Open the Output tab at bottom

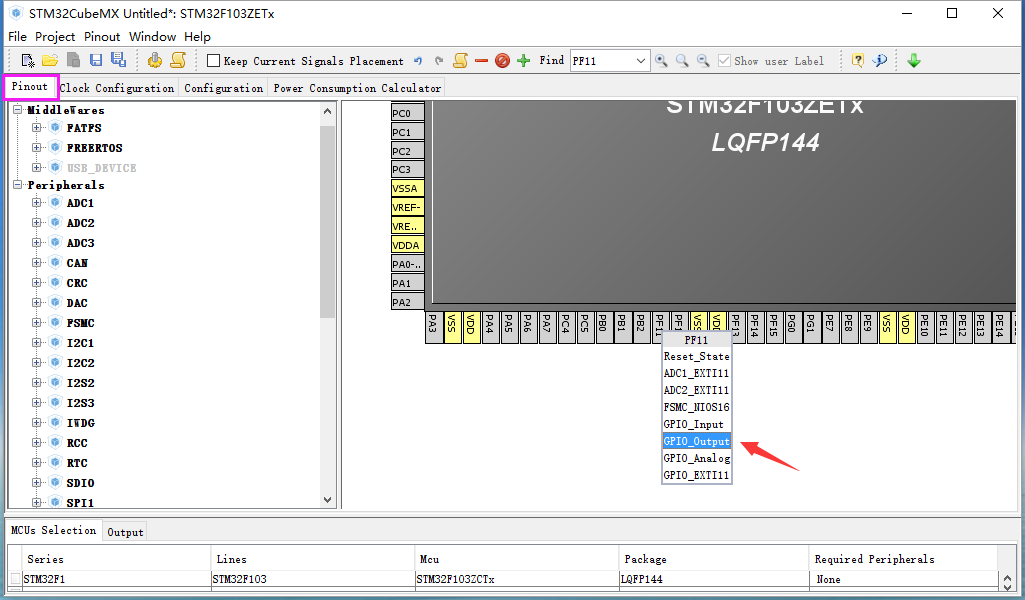(x=126, y=532)
